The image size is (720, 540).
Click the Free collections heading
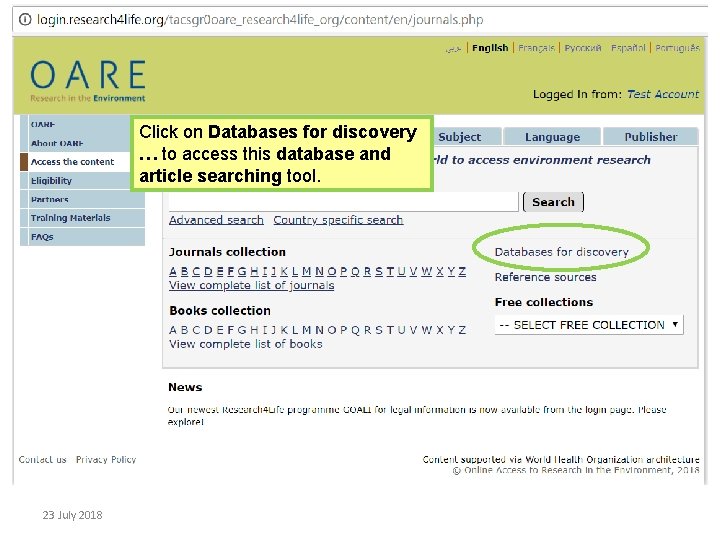[x=544, y=302]
